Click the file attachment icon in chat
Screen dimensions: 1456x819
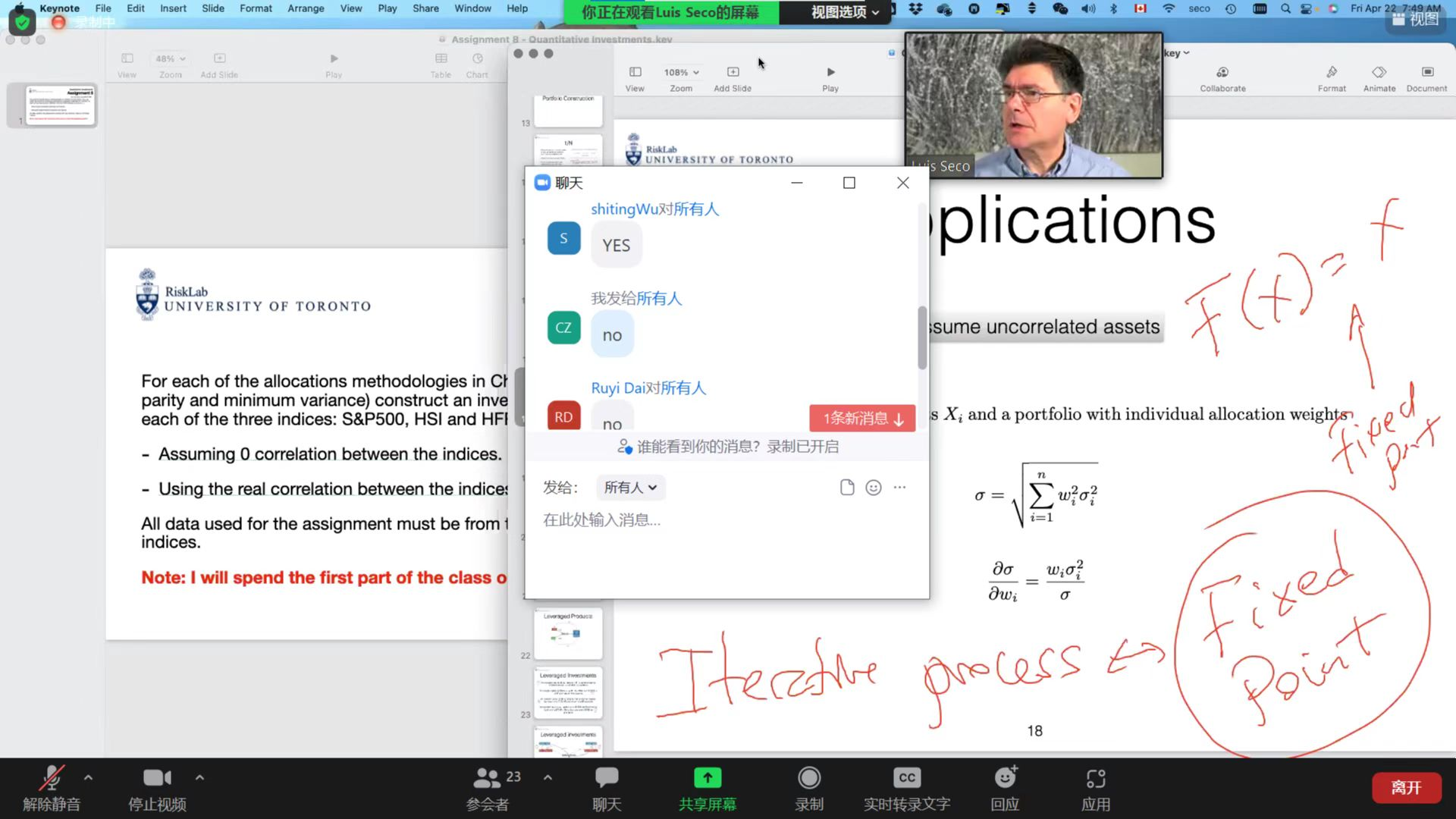(847, 488)
